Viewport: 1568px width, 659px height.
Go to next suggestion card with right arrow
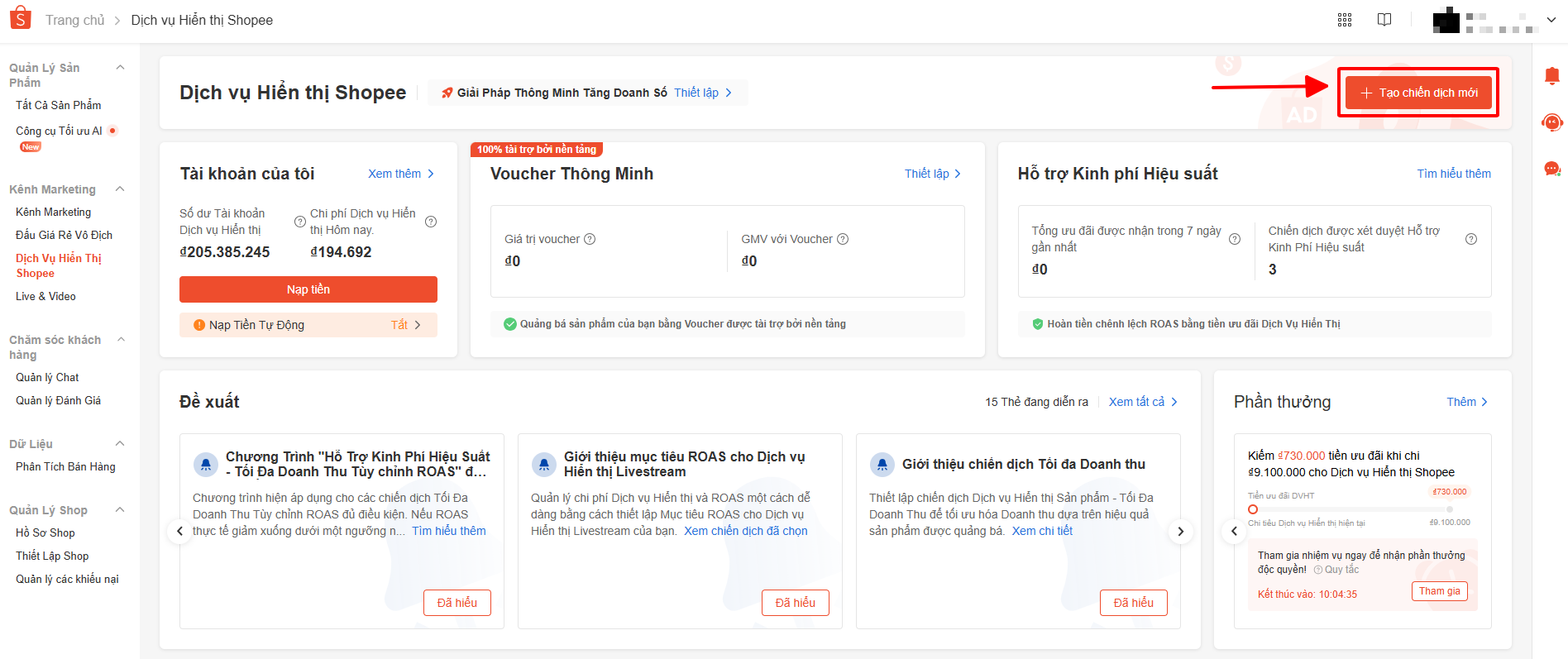tap(1180, 531)
